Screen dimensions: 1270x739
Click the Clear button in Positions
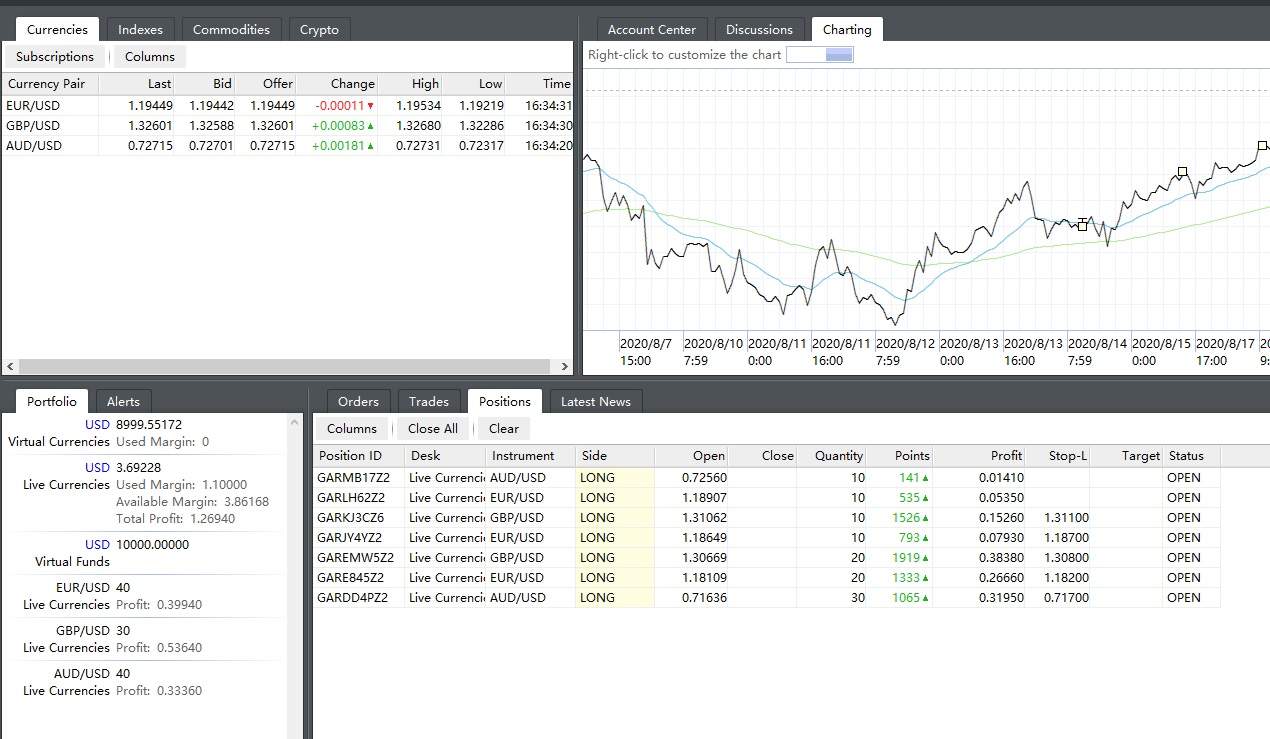click(x=503, y=429)
